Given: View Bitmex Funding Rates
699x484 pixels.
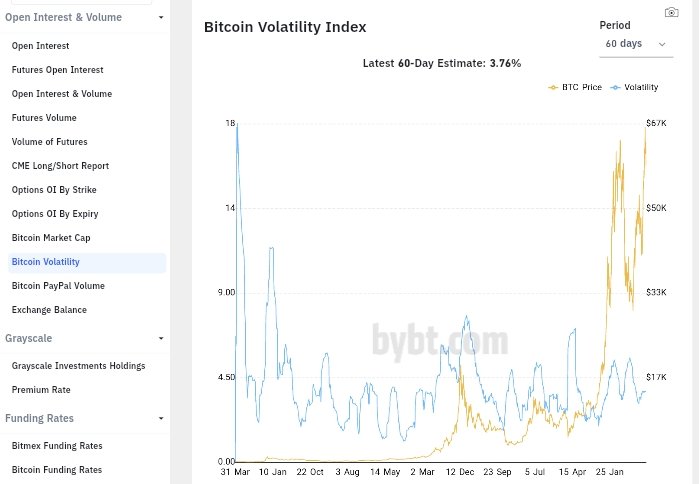Looking at the screenshot, I should (57, 446).
